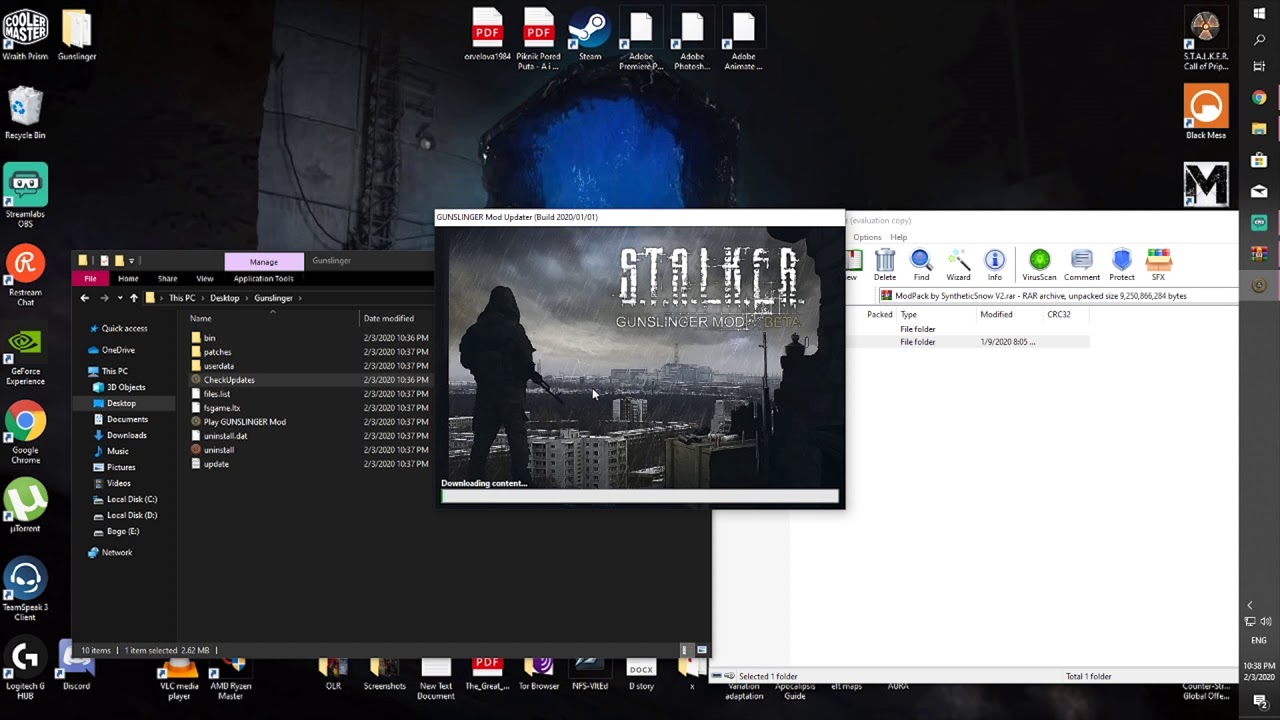Select the userdata folder in Explorer
Viewport: 1280px width, 720px height.
[218, 366]
